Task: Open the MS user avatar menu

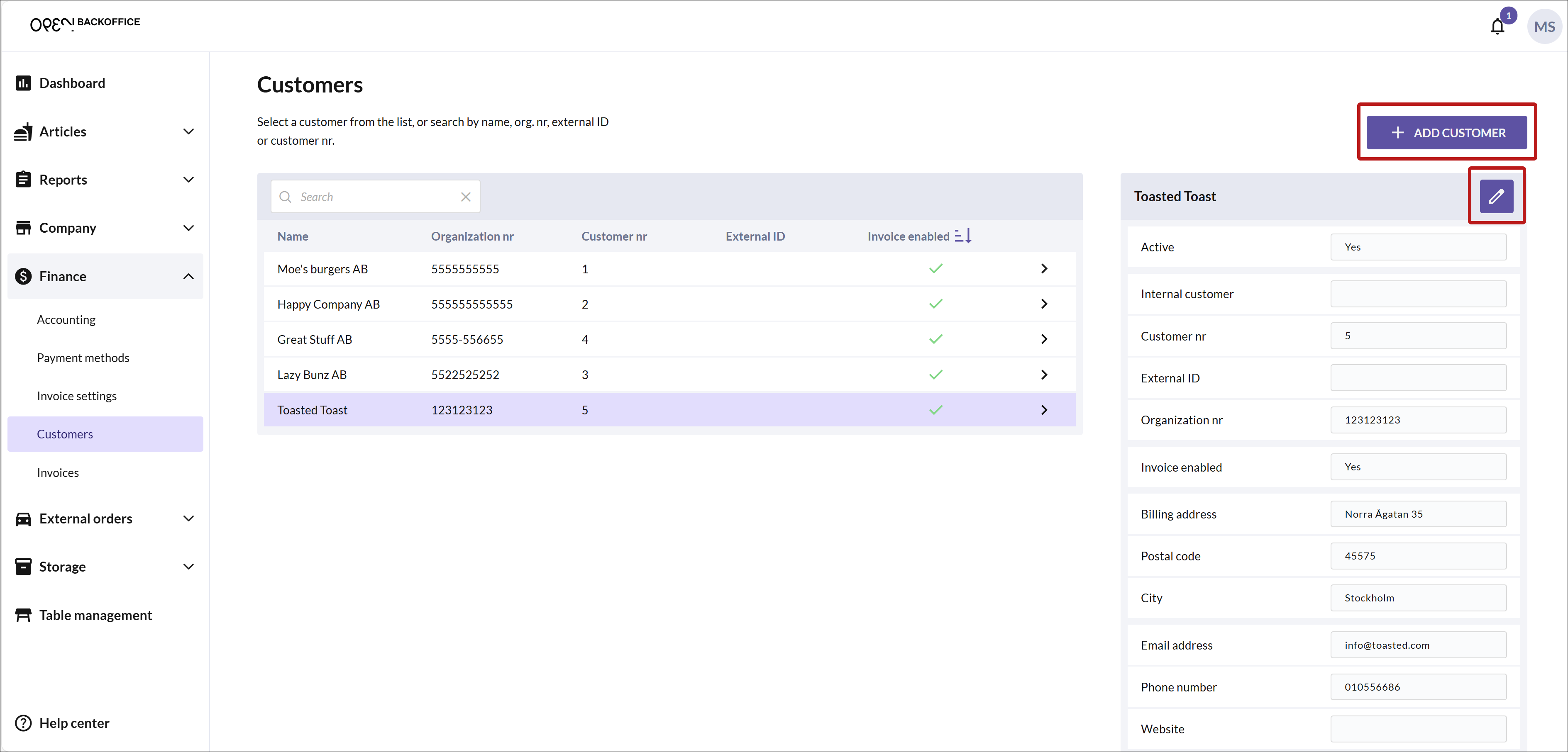Action: 1544,27
